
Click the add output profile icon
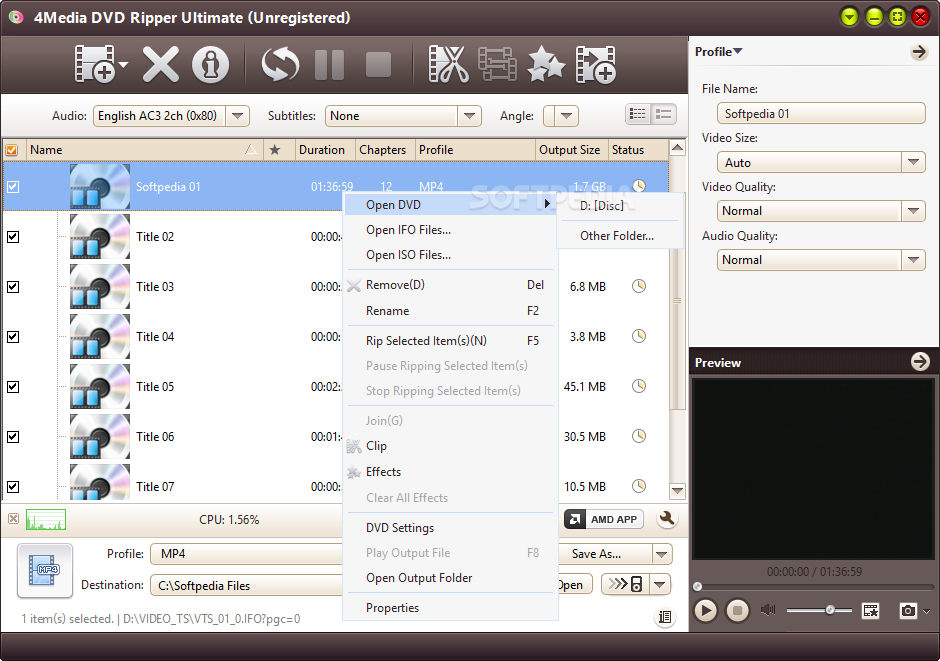(x=595, y=64)
